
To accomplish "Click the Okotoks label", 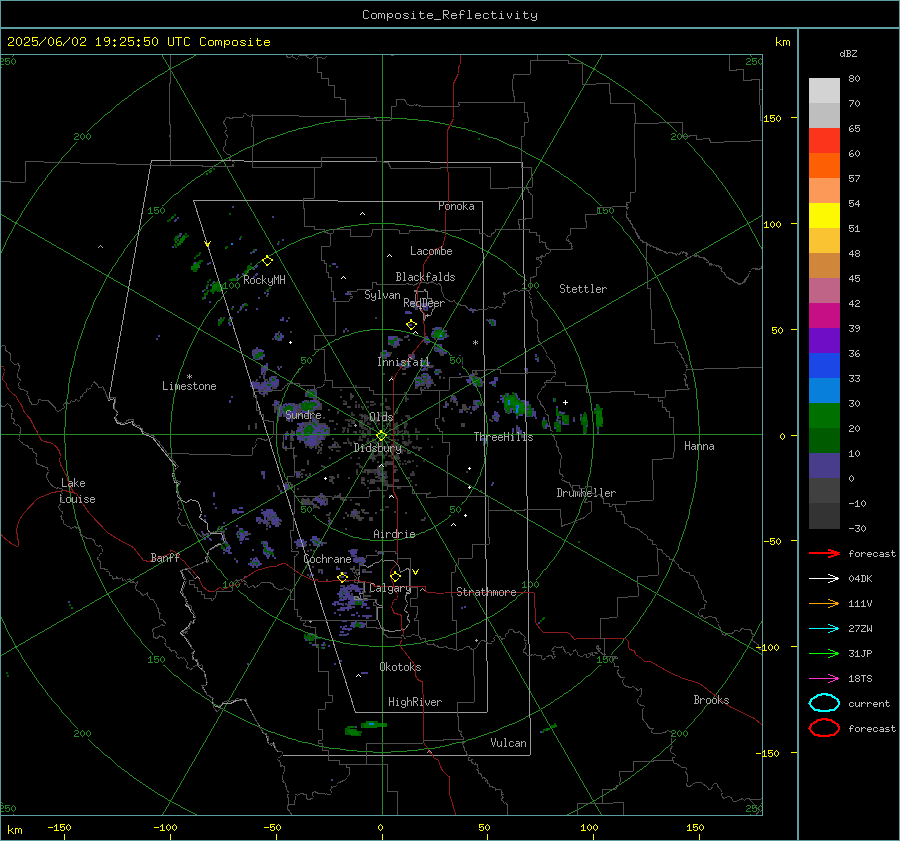I will coord(400,667).
